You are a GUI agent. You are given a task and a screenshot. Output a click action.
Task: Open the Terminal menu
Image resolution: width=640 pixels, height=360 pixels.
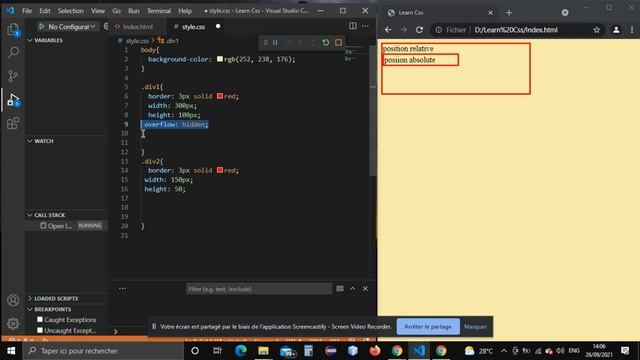[159, 11]
